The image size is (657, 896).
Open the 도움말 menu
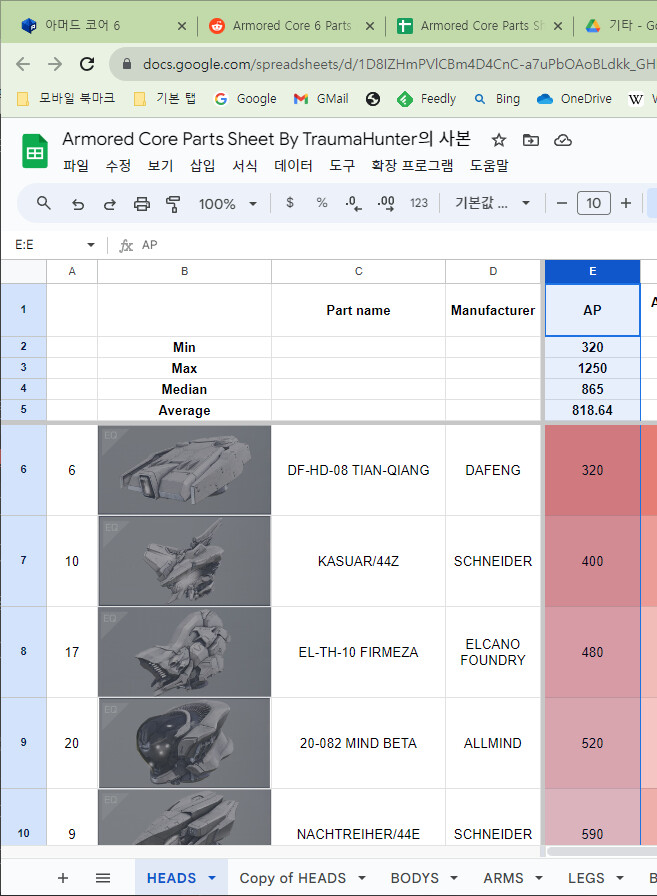[x=489, y=166]
